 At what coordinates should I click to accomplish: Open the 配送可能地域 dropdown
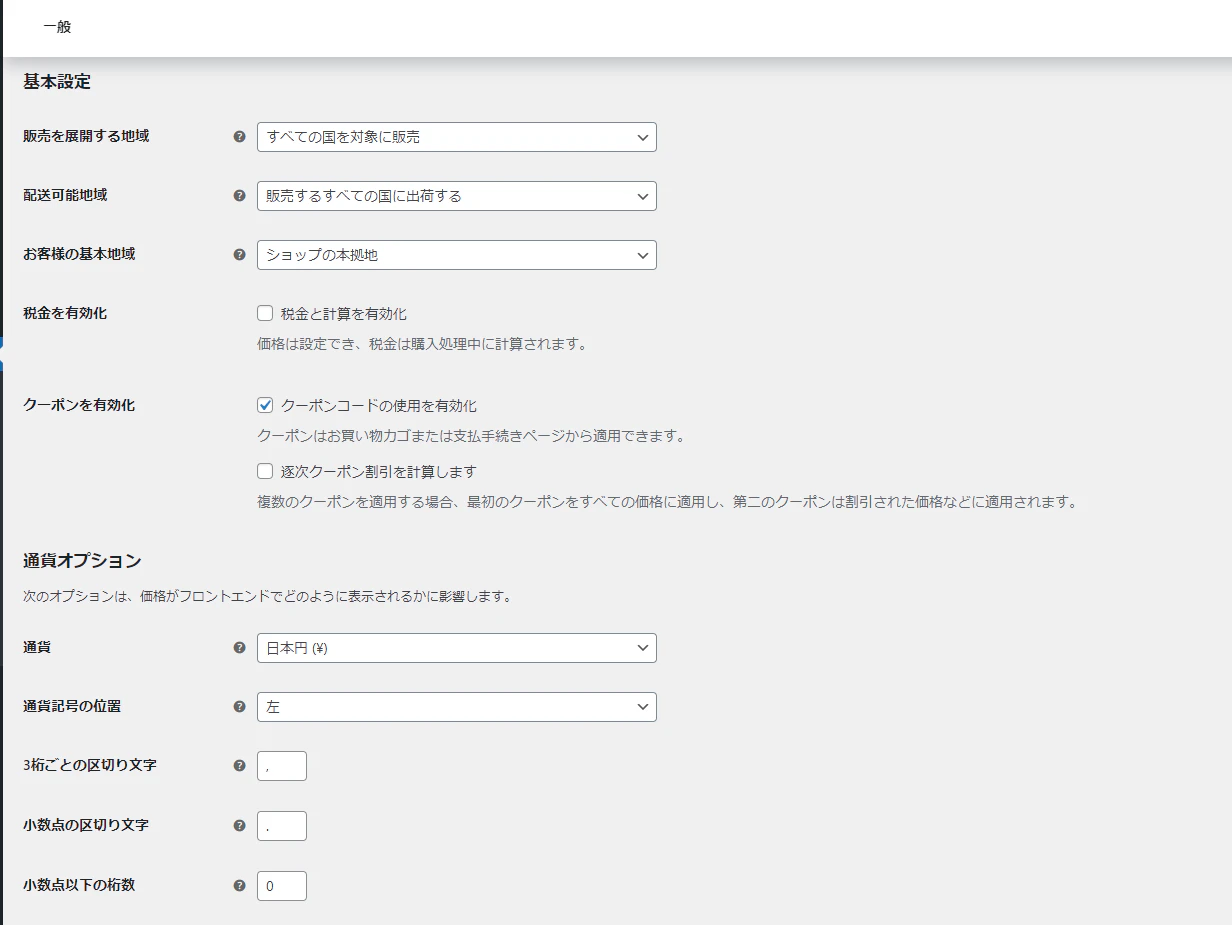pos(457,196)
